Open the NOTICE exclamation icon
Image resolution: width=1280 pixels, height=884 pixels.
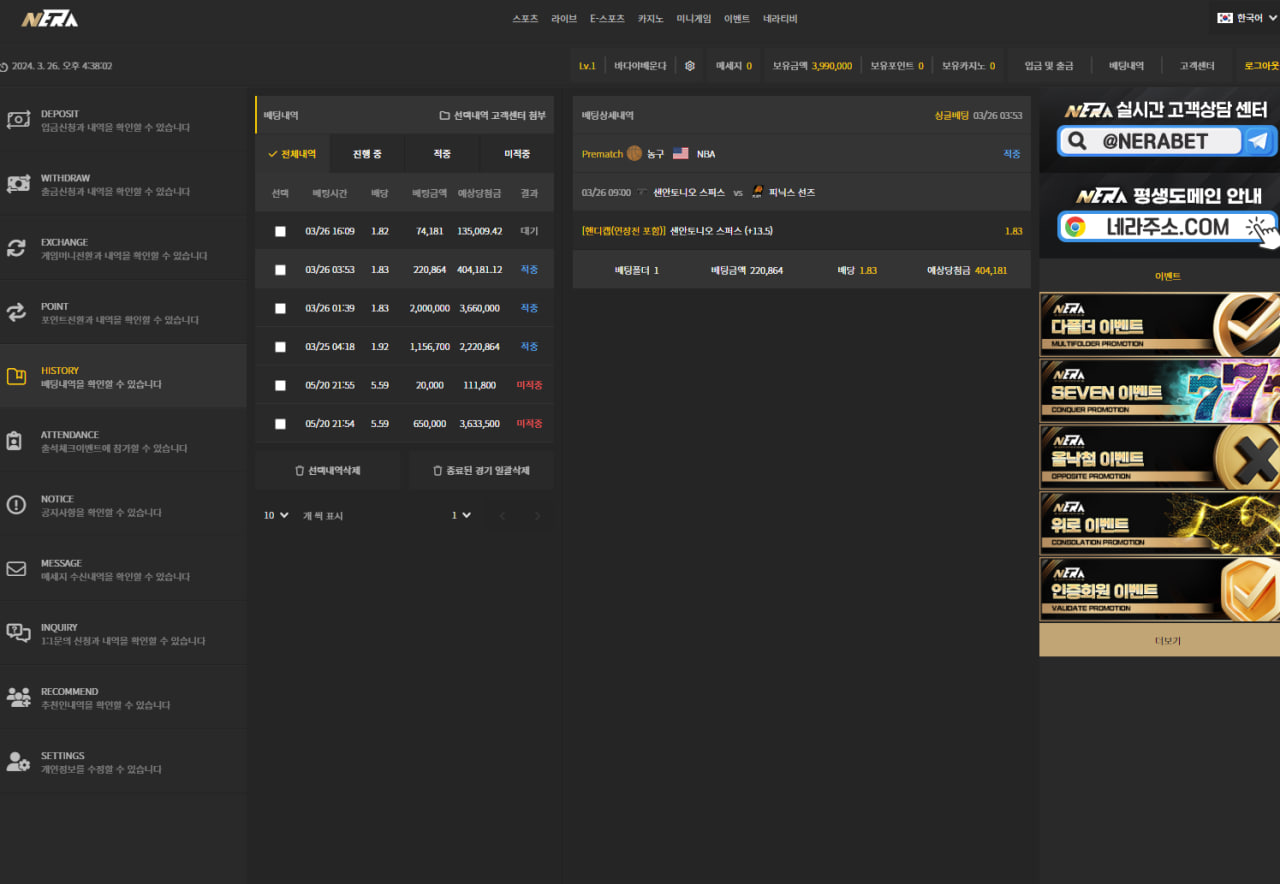16,505
